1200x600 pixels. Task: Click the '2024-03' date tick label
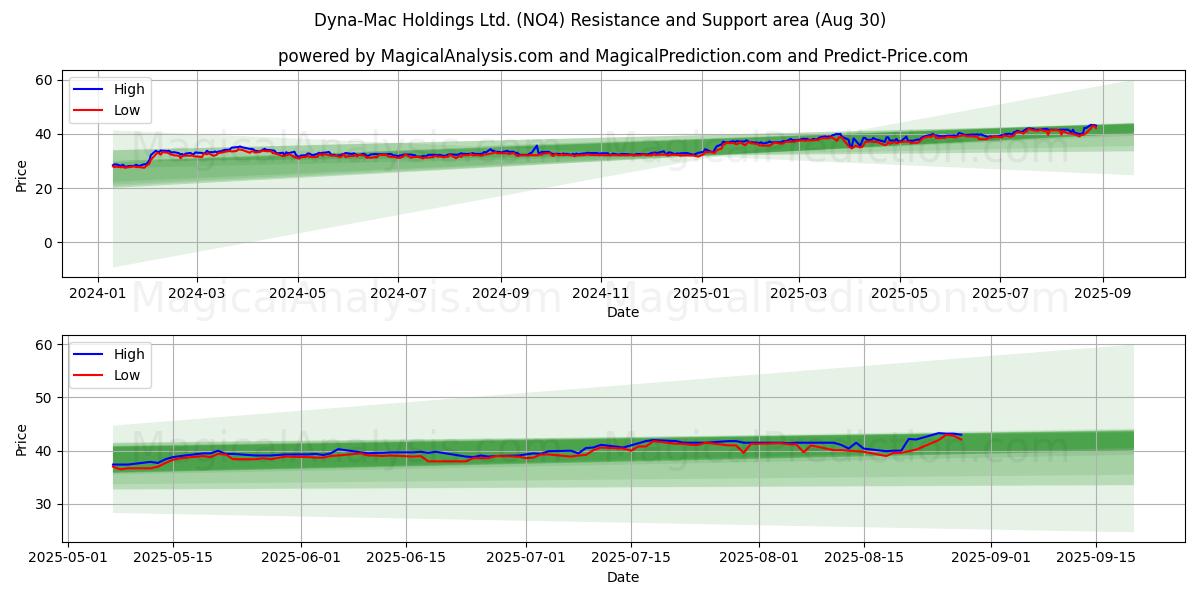pos(196,293)
